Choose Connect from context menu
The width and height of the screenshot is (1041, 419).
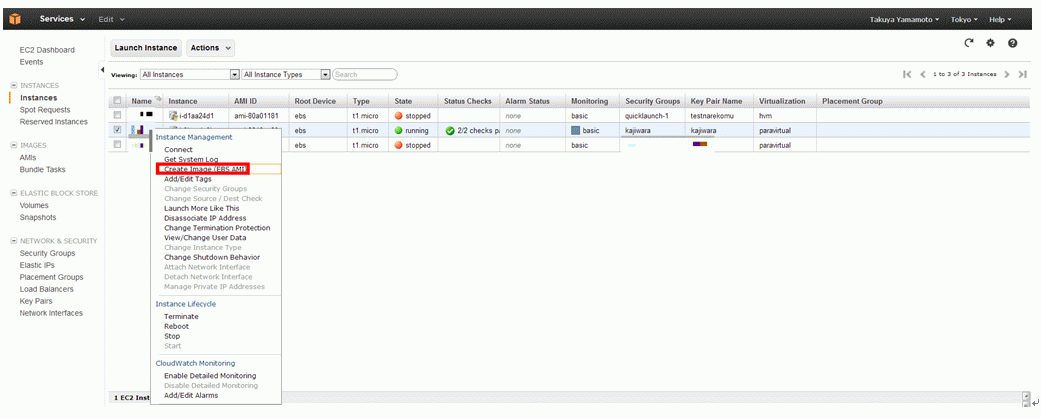coord(178,149)
